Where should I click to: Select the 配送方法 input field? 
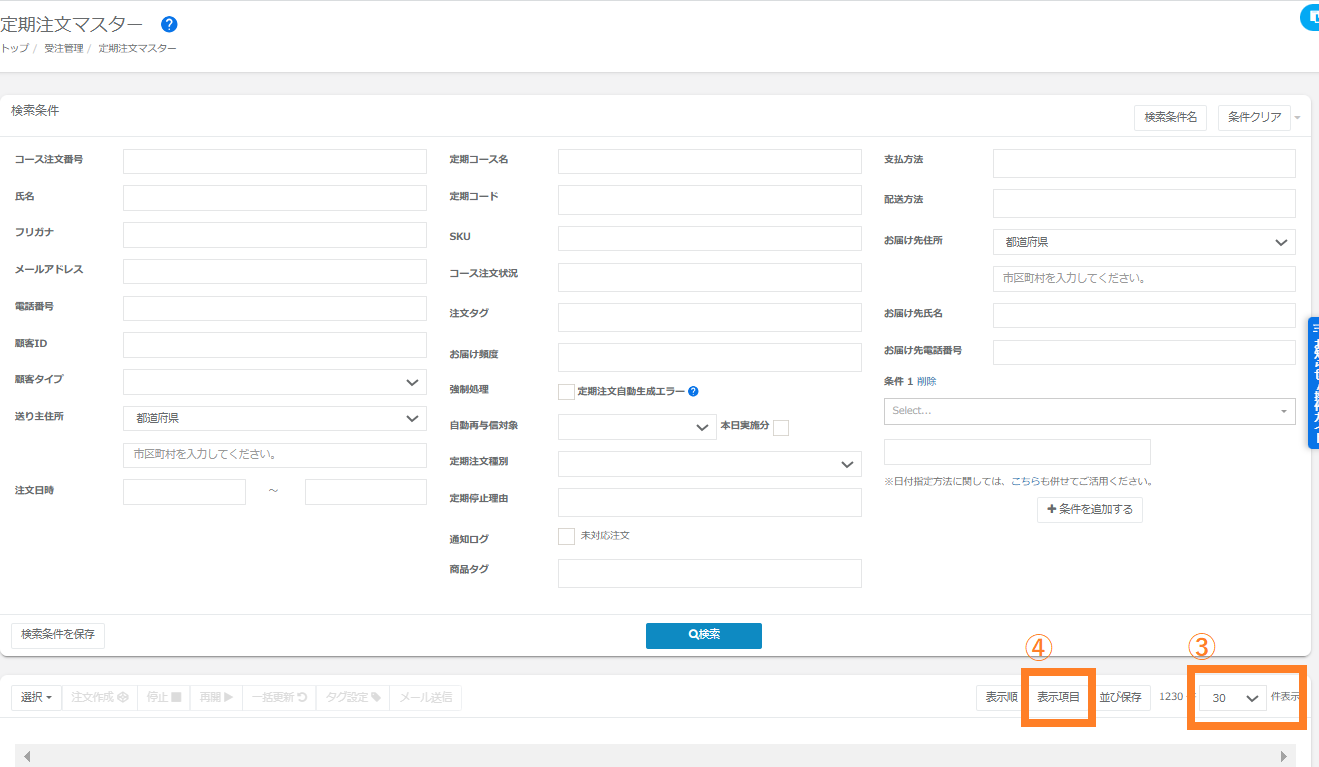[1144, 204]
